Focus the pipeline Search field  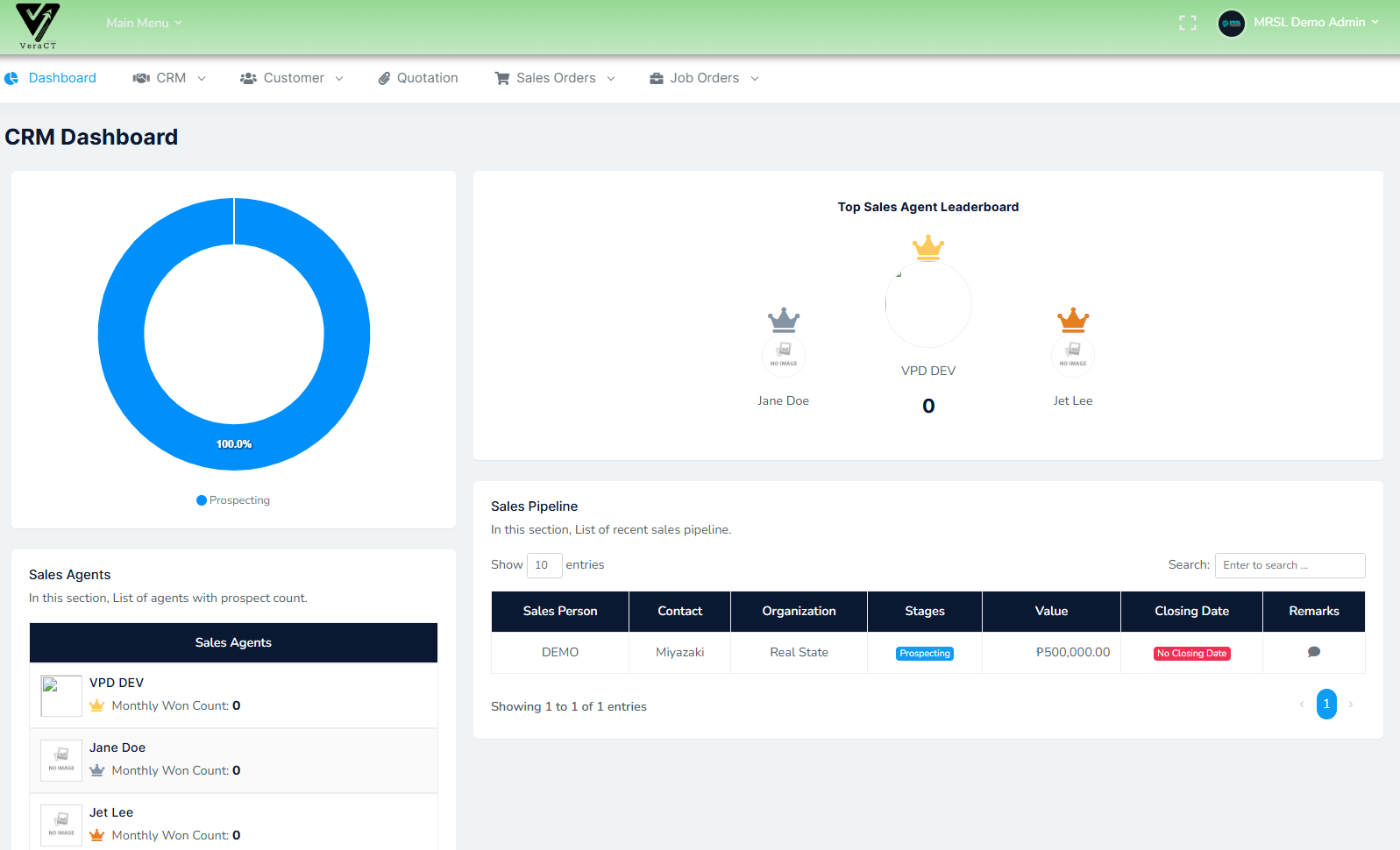click(1290, 565)
